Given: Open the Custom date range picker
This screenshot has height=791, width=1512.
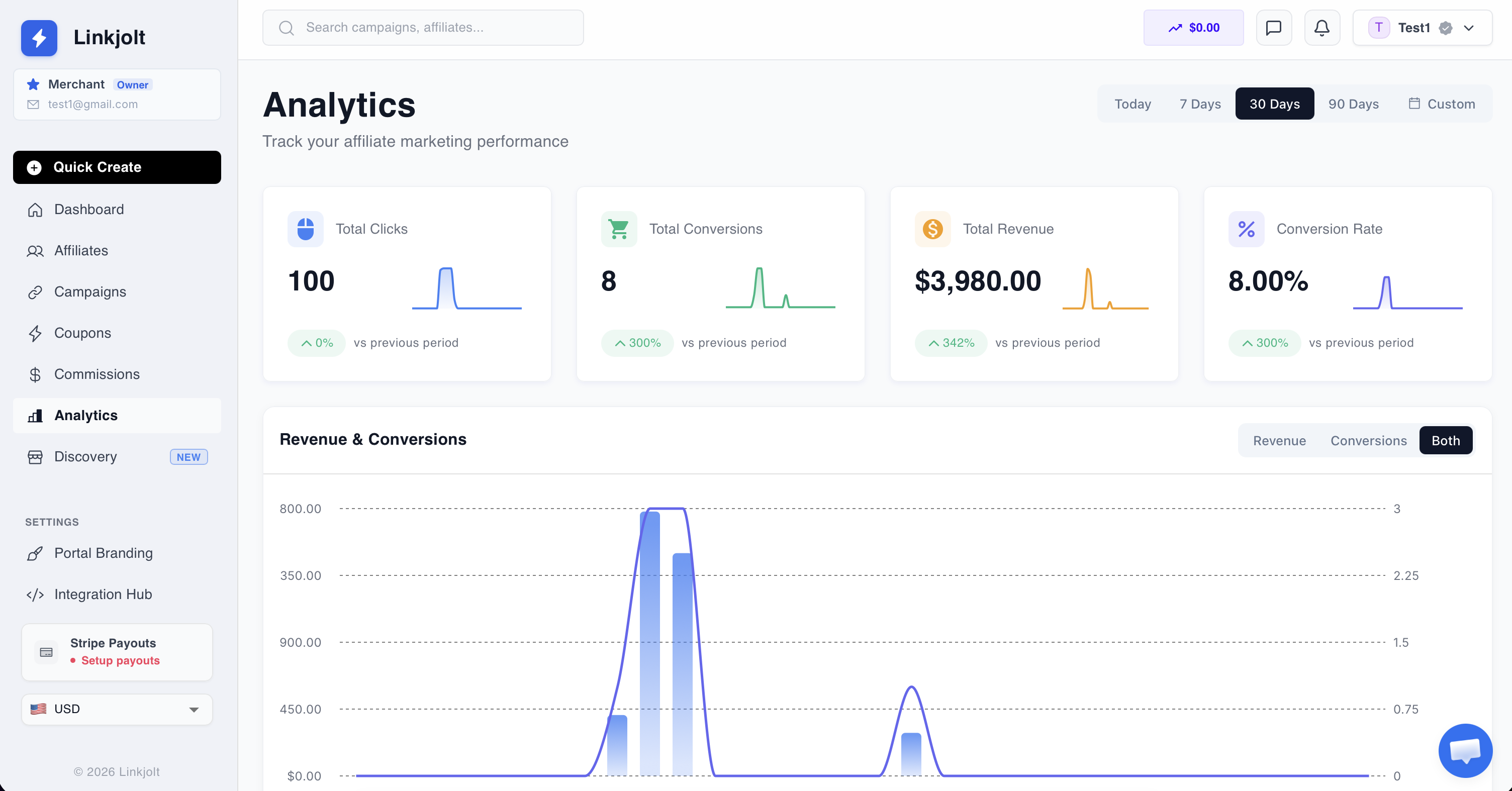Looking at the screenshot, I should 1442,104.
